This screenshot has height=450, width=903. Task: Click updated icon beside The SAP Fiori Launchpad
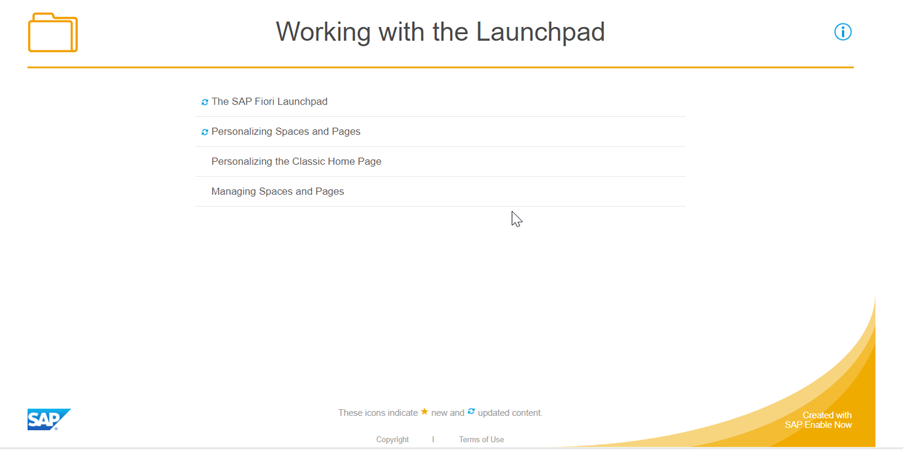pos(205,102)
